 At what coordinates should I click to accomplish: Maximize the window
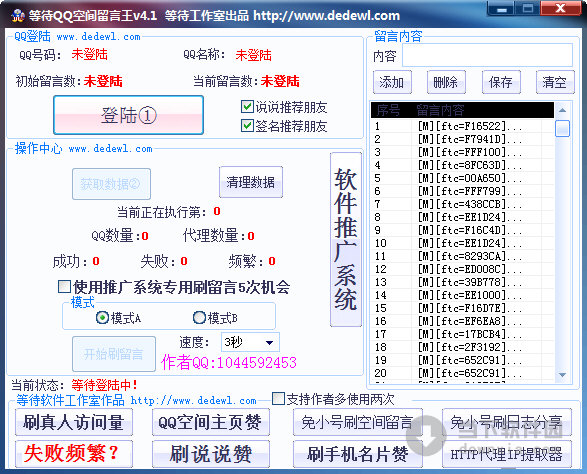[x=528, y=8]
